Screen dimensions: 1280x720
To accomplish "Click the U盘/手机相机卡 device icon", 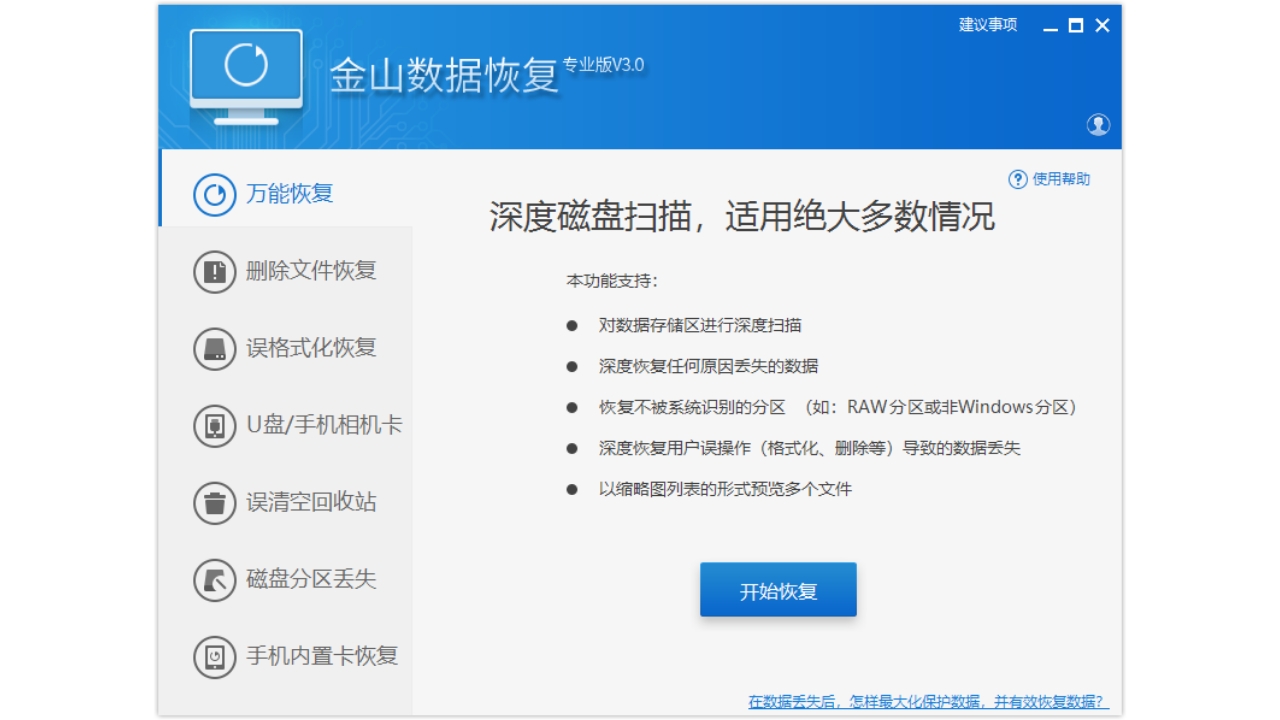I will point(214,425).
